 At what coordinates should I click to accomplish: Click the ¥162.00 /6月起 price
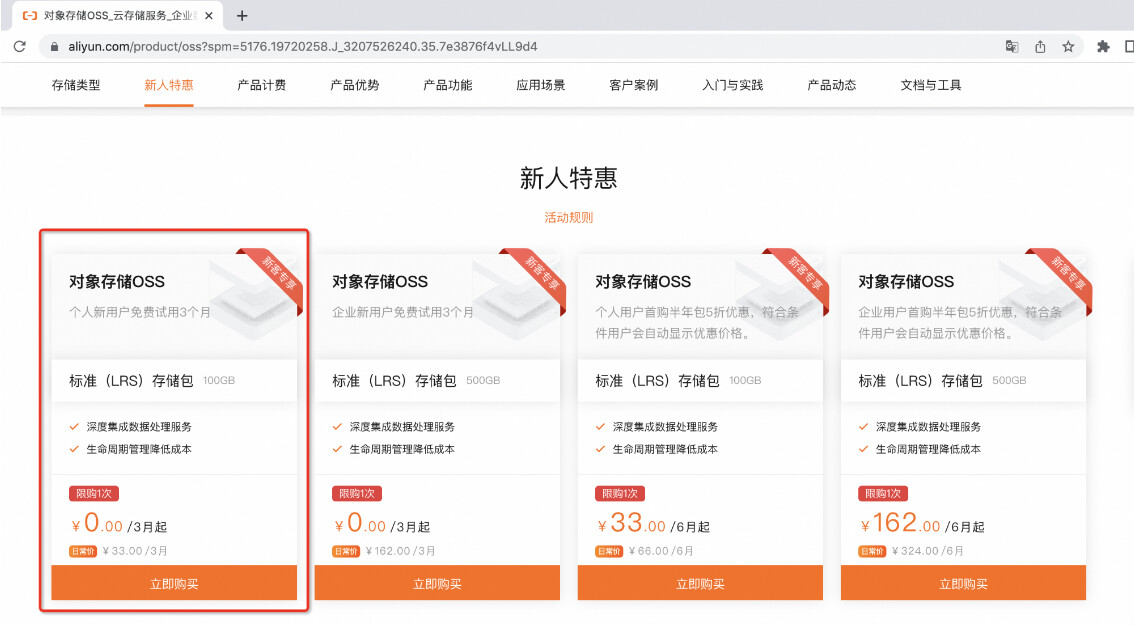pyautogui.click(x=922, y=523)
